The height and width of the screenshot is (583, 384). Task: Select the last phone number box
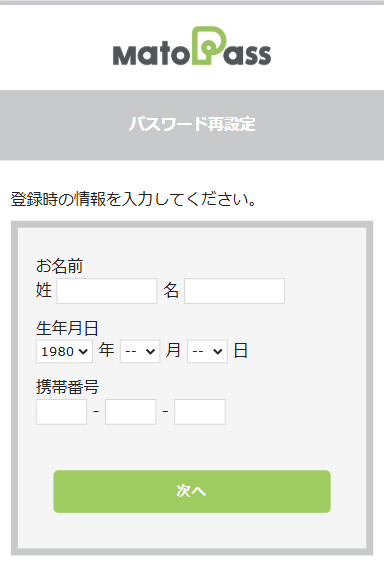coord(200,412)
